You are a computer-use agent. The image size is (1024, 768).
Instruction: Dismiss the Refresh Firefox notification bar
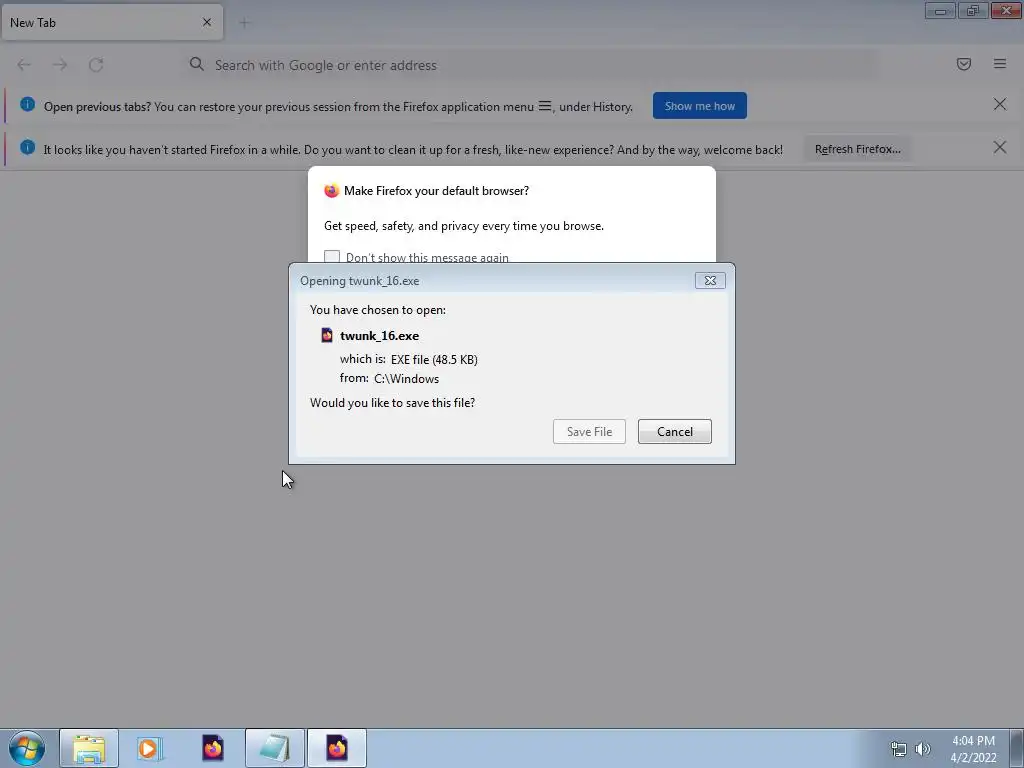click(x=999, y=148)
